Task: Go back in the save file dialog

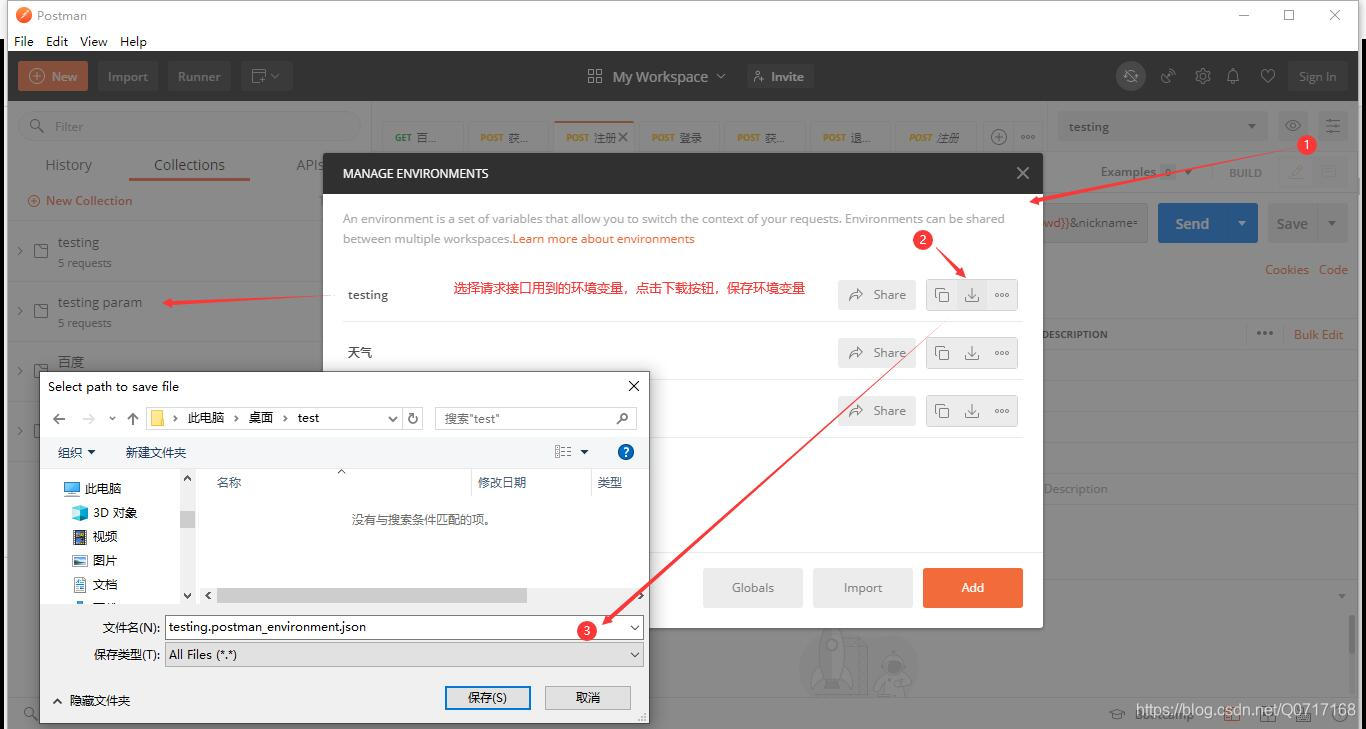Action: pyautogui.click(x=59, y=419)
